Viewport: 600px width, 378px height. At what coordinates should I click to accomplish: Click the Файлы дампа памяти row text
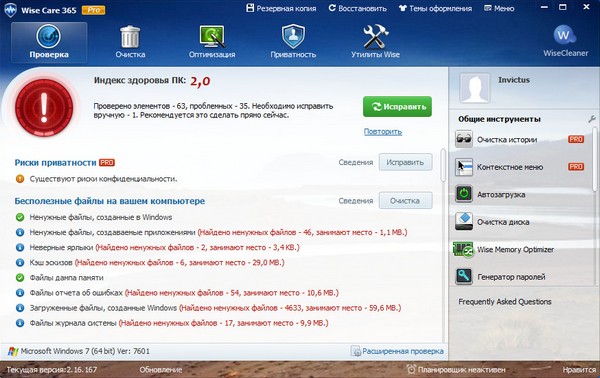(67, 278)
